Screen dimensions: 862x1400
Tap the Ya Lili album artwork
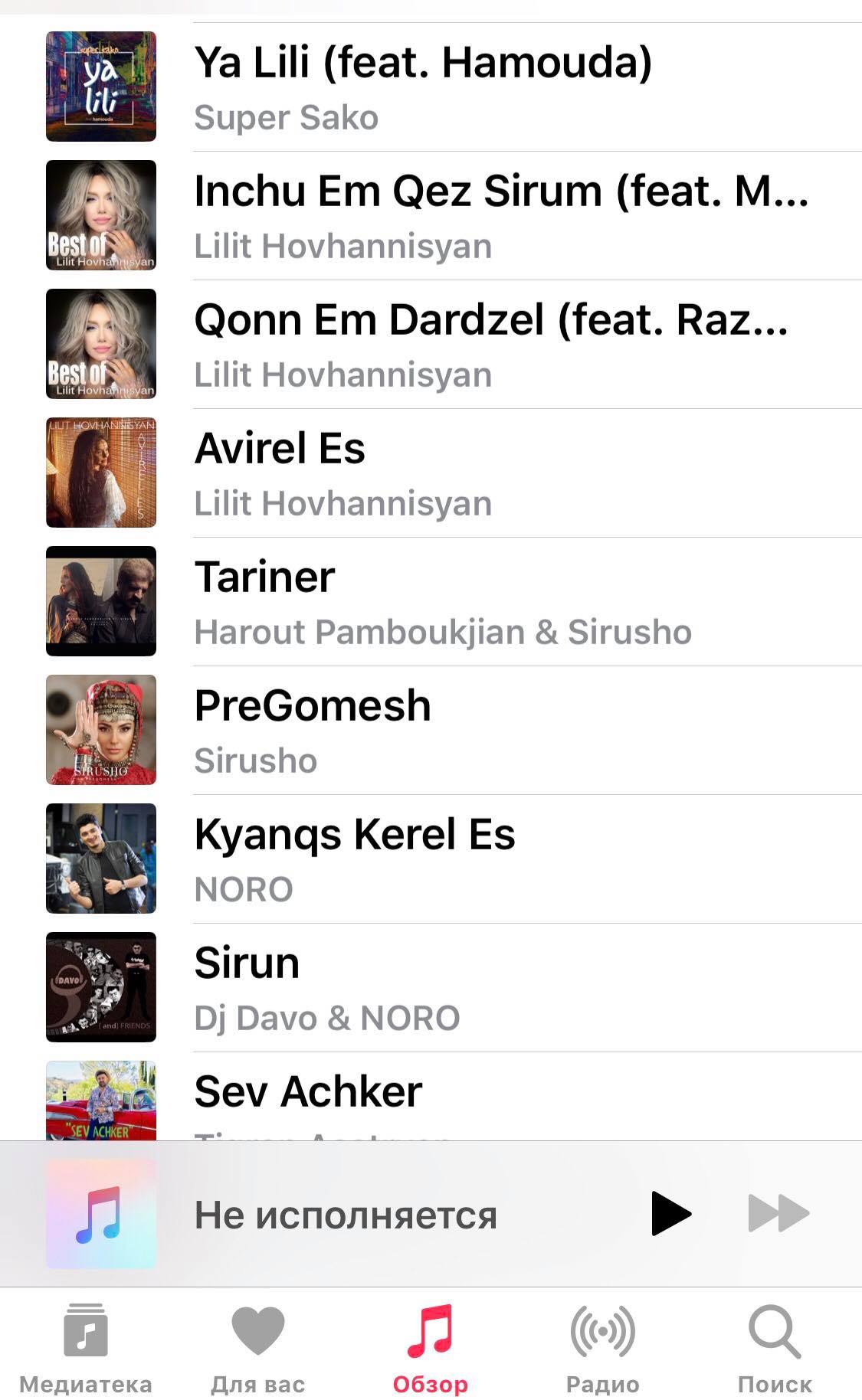[x=101, y=87]
